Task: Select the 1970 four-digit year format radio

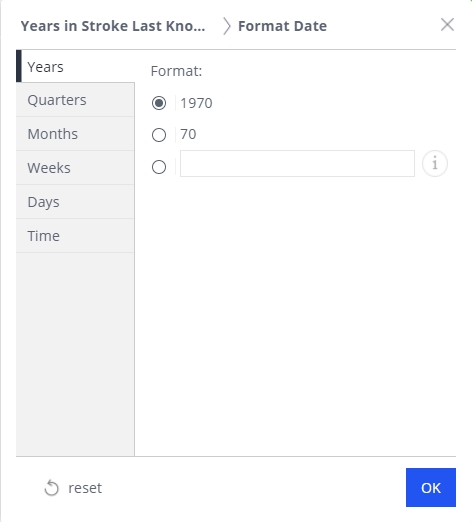Action: point(159,103)
